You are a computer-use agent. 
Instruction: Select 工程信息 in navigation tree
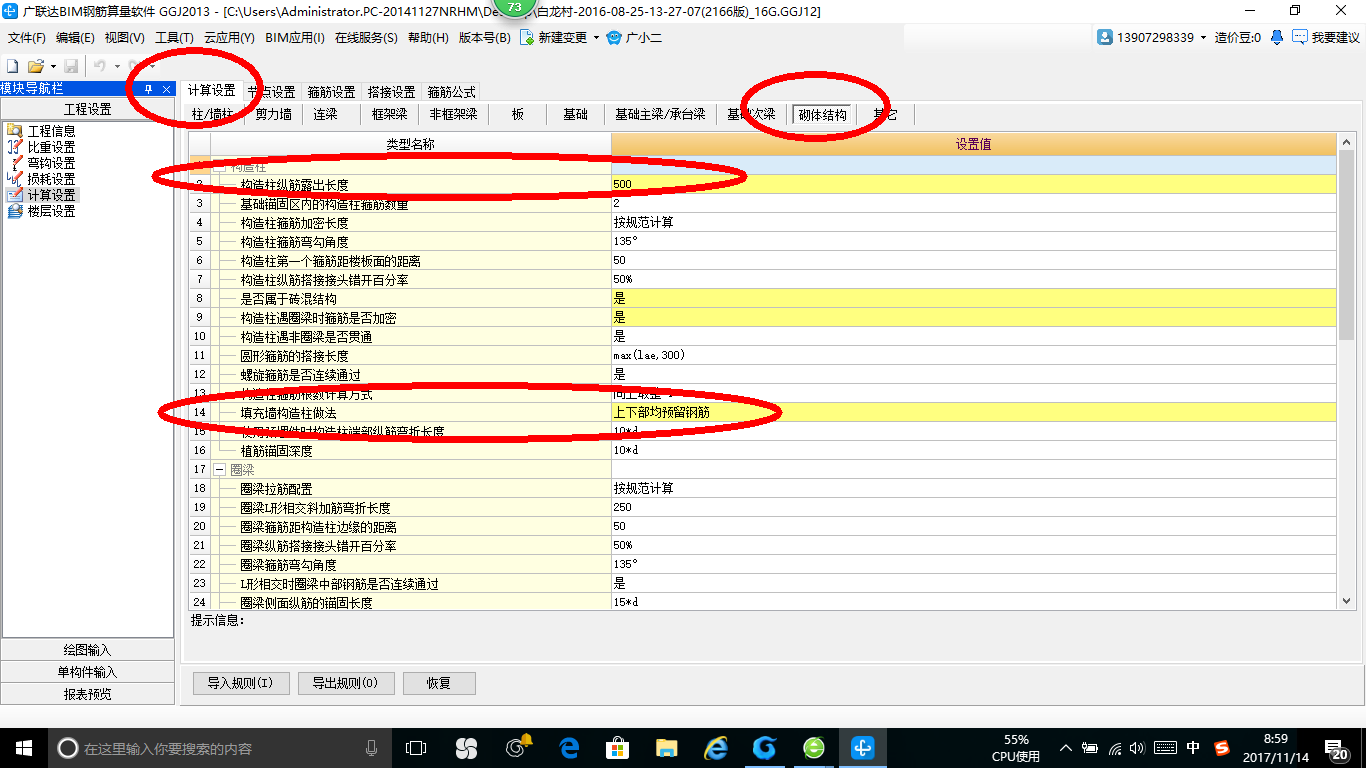pyautogui.click(x=51, y=131)
